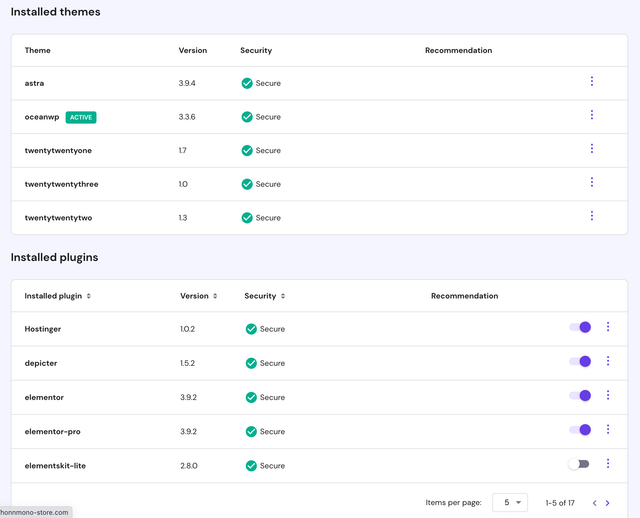Open the three-dot menu for elementor plugin
The image size is (640, 518).
coord(608,395)
